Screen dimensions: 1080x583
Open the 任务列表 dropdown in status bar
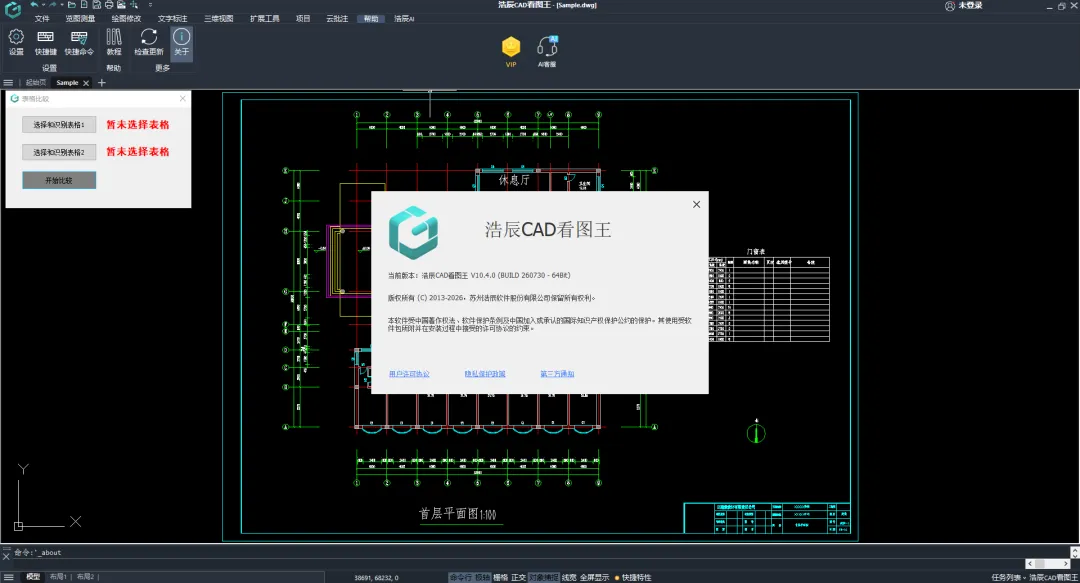(1008, 577)
